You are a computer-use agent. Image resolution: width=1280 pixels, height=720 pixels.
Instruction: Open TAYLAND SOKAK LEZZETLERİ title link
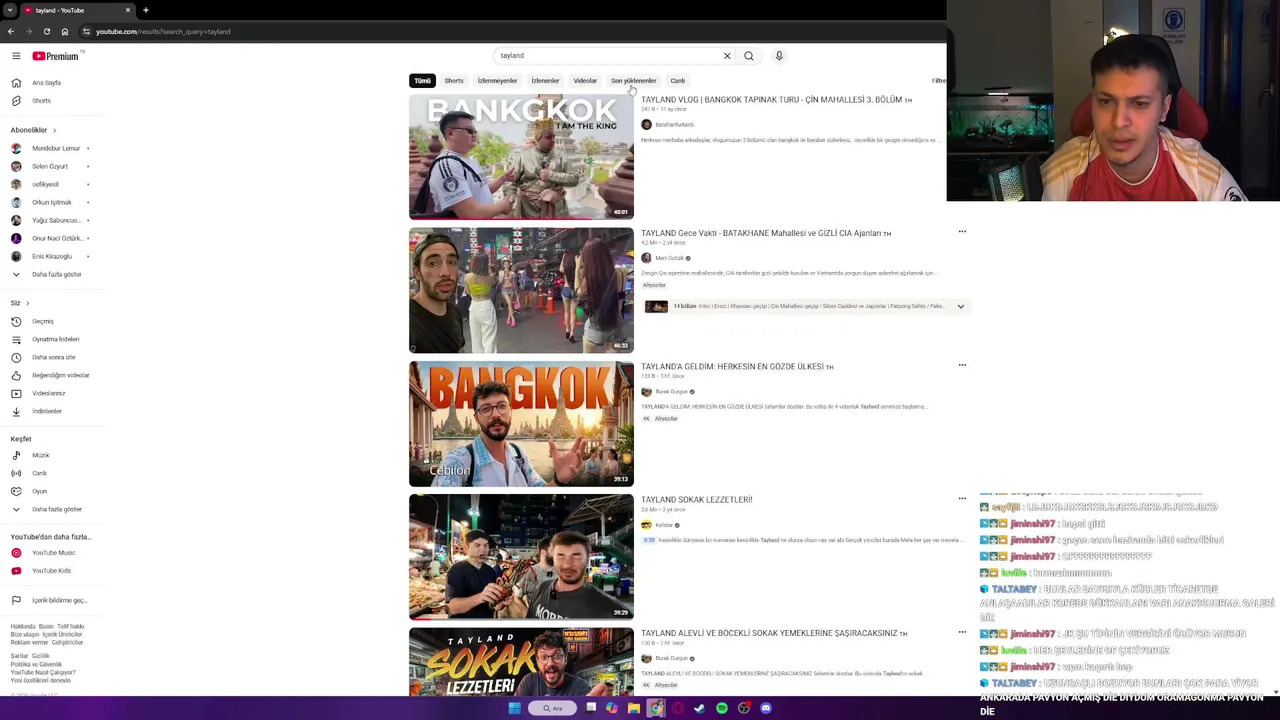click(696, 500)
